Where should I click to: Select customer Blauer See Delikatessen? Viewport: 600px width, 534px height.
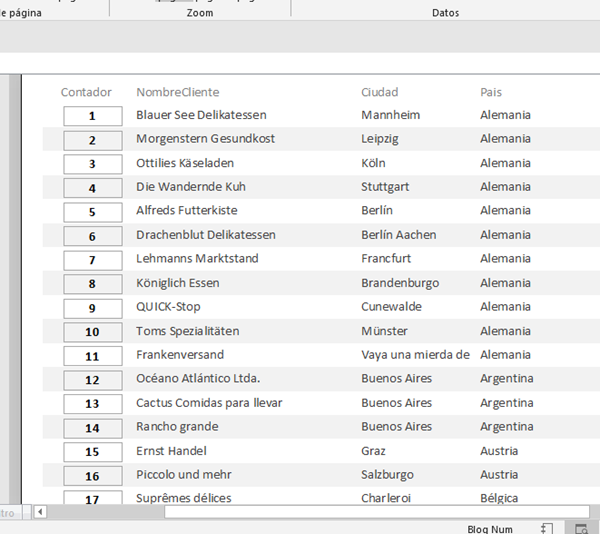201,115
